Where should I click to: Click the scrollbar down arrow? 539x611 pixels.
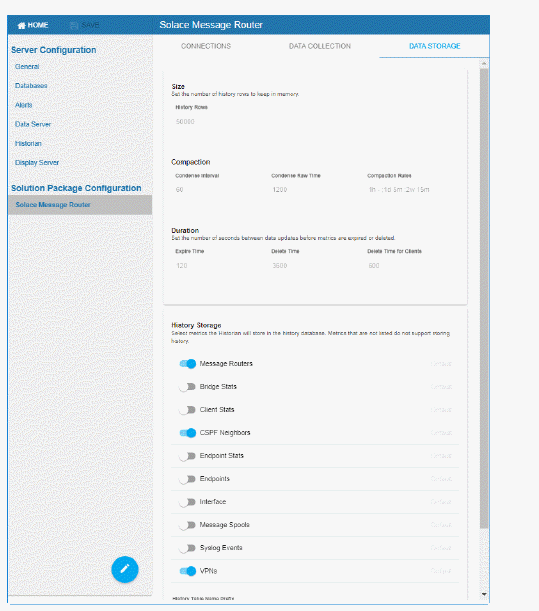click(x=484, y=594)
